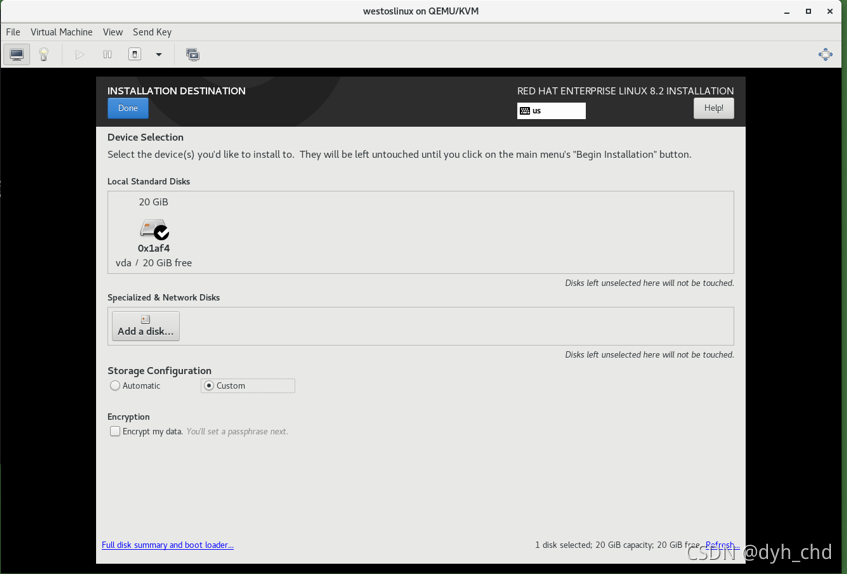Open the Send Key menu
Viewport: 847px width, 574px height.
152,32
